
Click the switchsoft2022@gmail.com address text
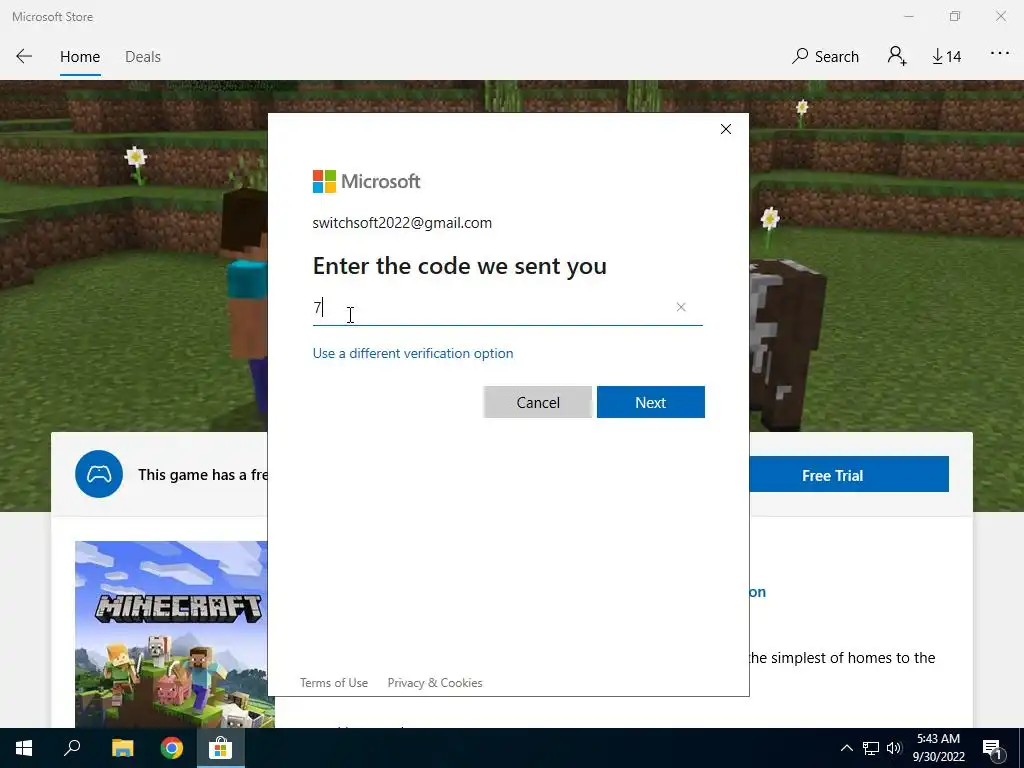[402, 223]
